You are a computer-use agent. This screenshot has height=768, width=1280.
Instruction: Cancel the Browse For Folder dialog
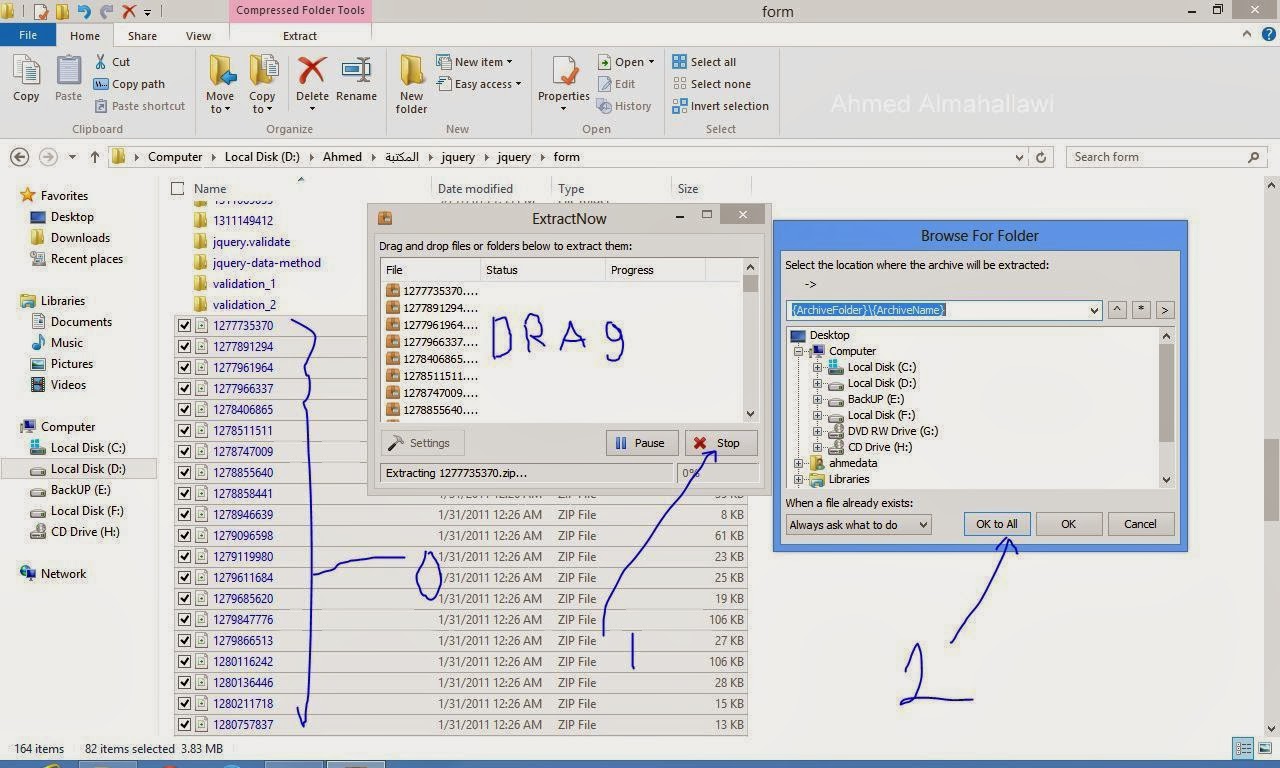pos(1140,524)
